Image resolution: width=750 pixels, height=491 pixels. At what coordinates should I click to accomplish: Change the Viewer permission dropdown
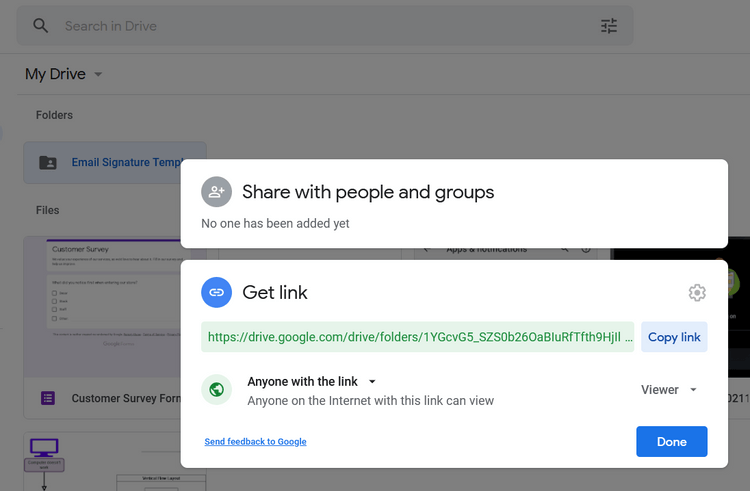(x=669, y=390)
